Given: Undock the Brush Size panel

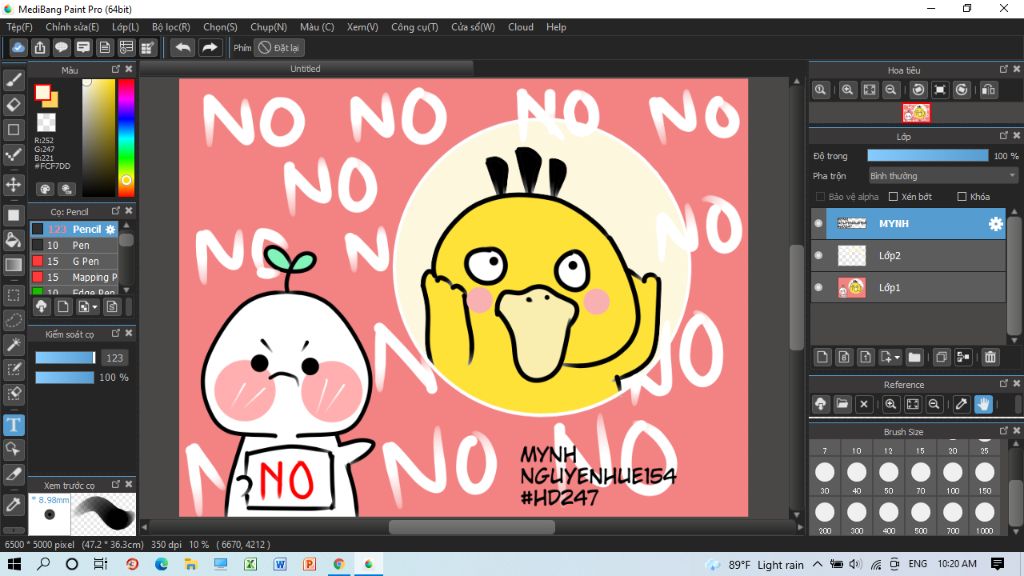Looking at the screenshot, I should point(1004,430).
